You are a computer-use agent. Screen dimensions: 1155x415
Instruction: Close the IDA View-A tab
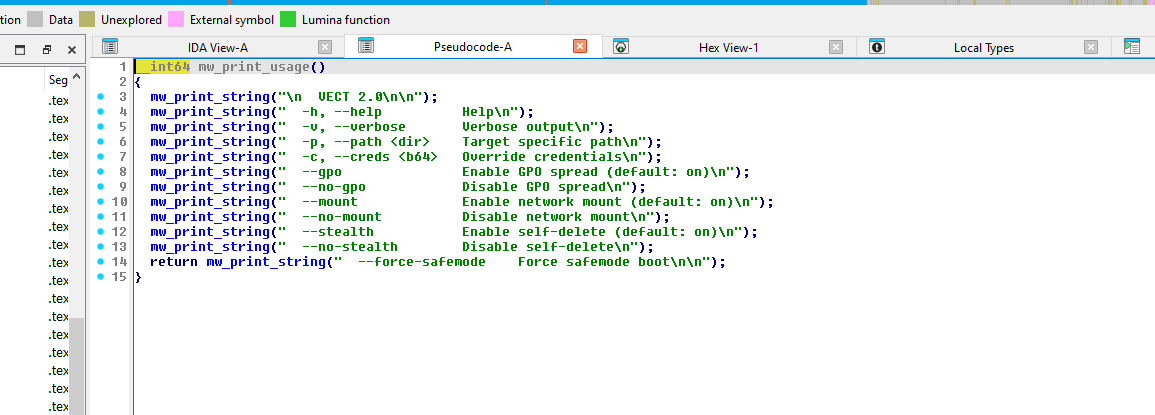324,47
